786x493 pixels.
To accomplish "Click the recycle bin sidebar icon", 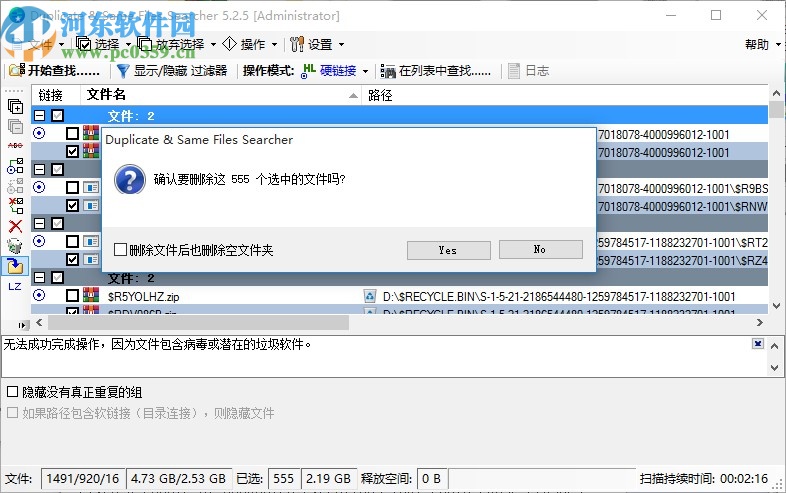I will 15,246.
